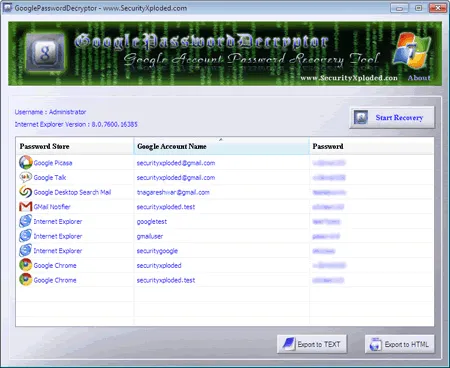450x368 pixels.
Task: Click the blurred password for tnagareshwar@gmail.com
Action: (329, 192)
